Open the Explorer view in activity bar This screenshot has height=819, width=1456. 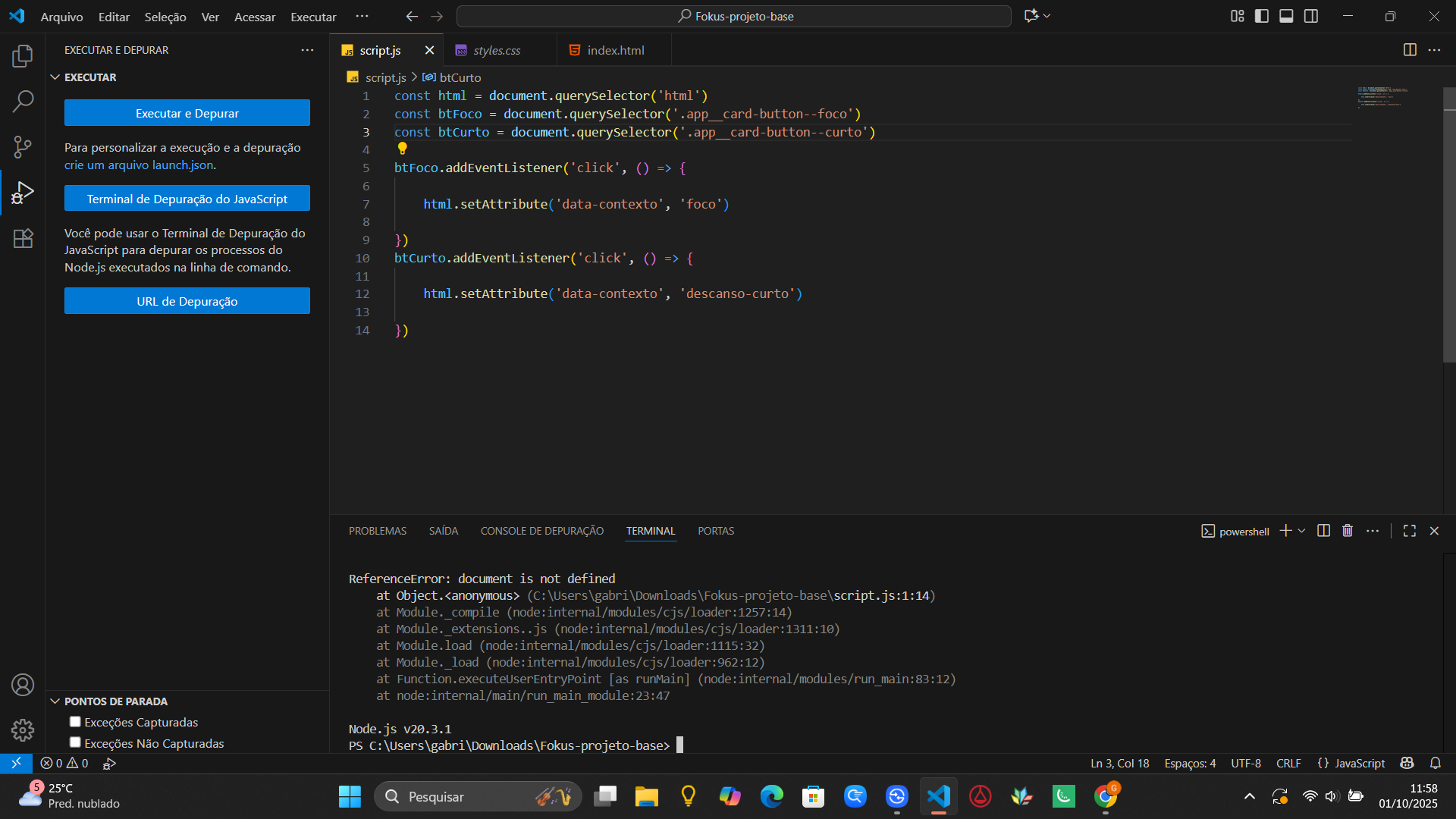23,55
